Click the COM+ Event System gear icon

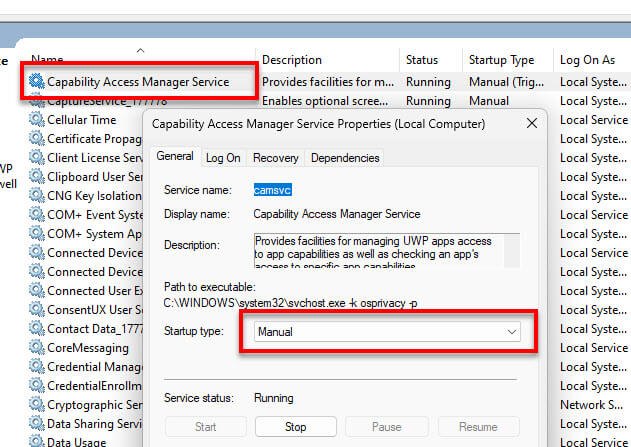(37, 214)
